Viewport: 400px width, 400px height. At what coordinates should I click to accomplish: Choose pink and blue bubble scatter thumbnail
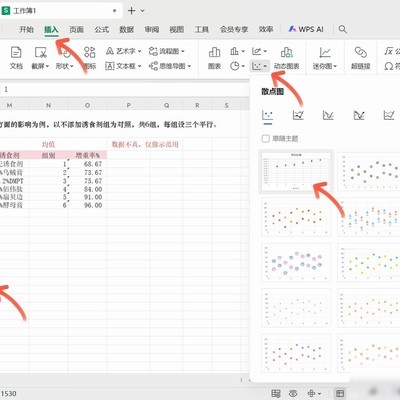296,262
